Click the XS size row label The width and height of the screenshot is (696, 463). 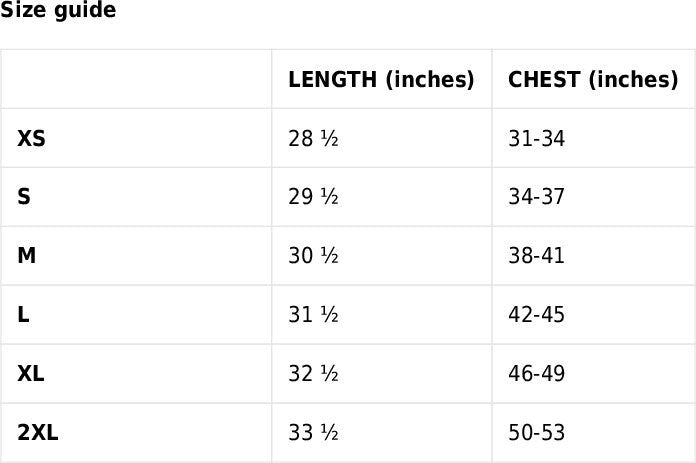[x=32, y=139]
